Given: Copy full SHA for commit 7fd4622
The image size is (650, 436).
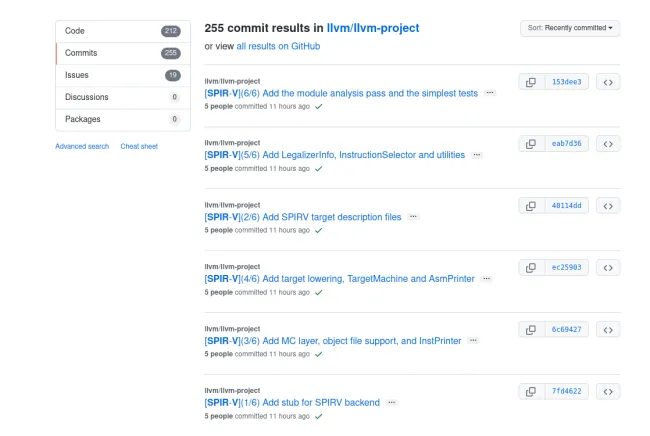Looking at the screenshot, I should (x=531, y=391).
